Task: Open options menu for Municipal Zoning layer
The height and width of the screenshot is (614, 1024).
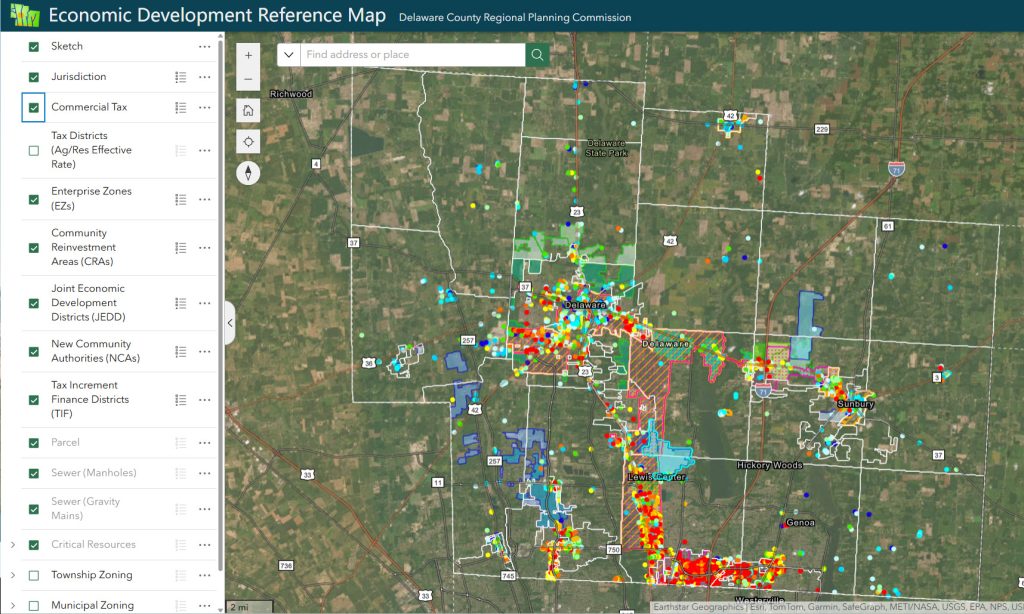Action: click(205, 604)
